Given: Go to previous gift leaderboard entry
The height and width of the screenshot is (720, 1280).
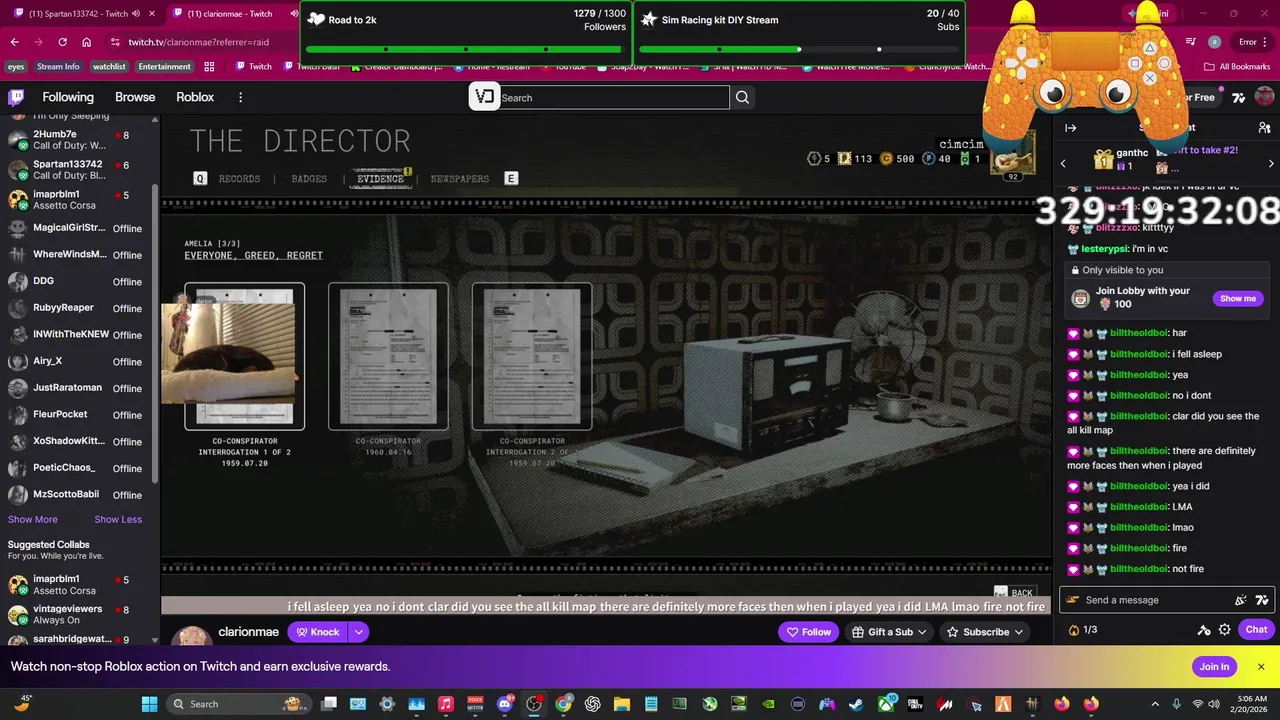Looking at the screenshot, I should (1063, 163).
